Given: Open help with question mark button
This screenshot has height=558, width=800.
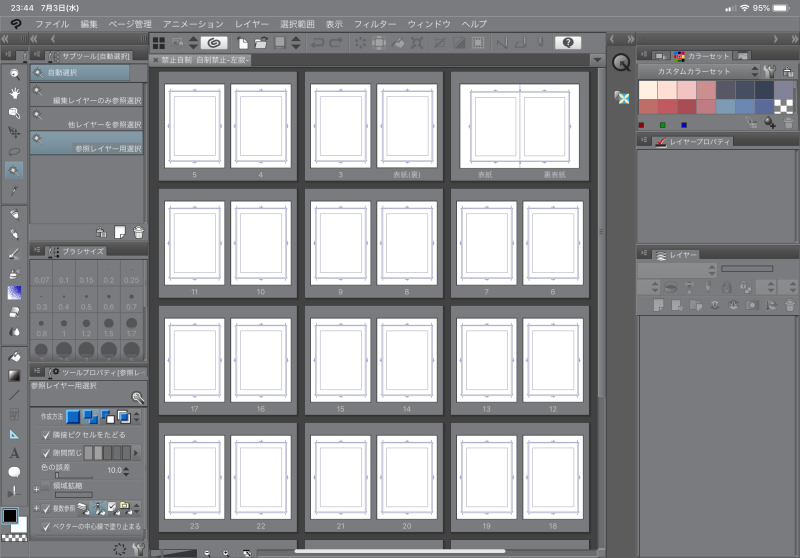Looking at the screenshot, I should 568,43.
